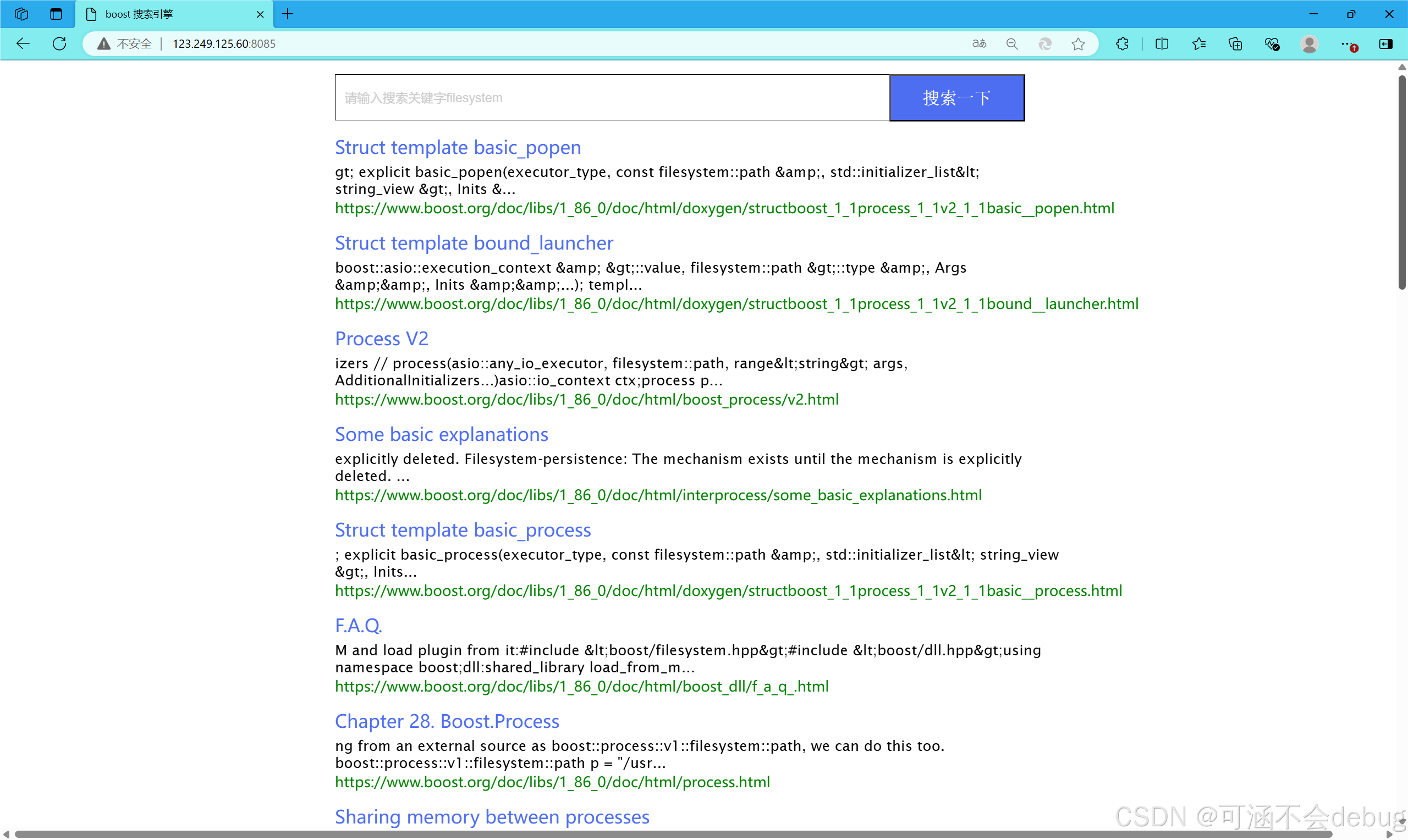Open the user profile avatar
Image resolution: width=1408 pixels, height=840 pixels.
point(1309,43)
